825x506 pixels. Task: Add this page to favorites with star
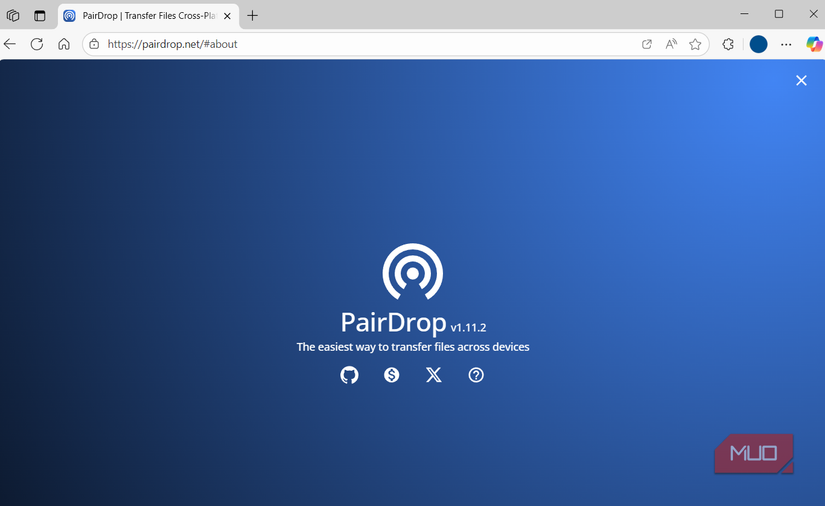[x=695, y=44]
